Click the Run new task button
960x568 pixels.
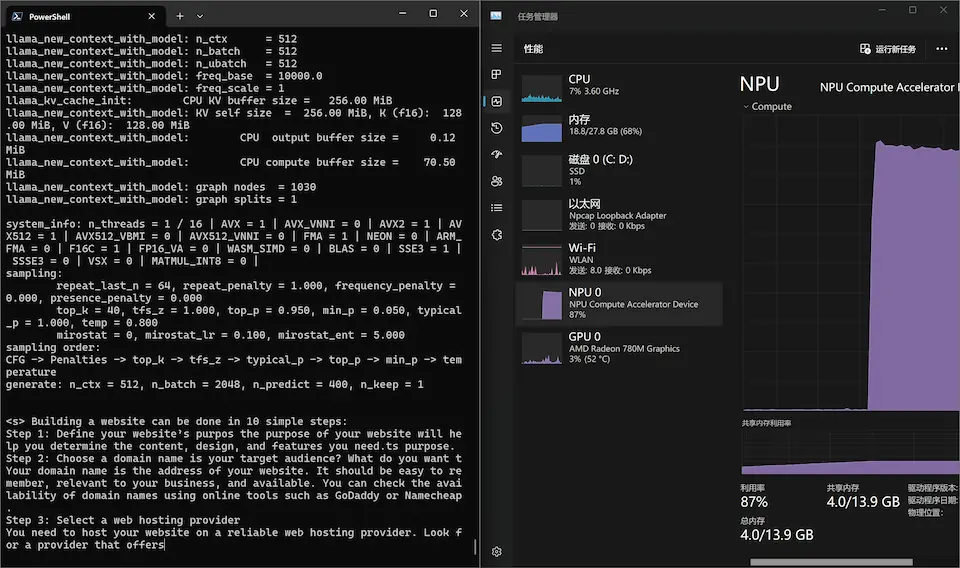[888, 49]
